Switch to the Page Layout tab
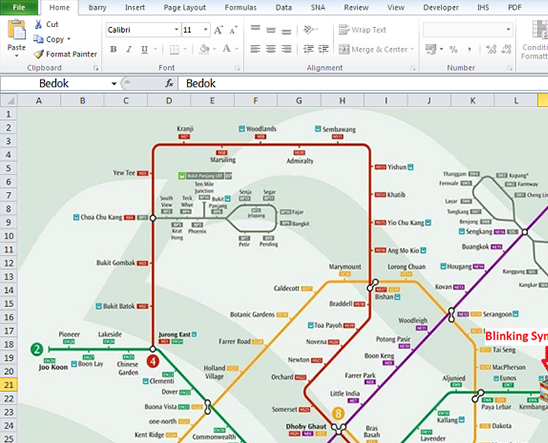 tap(185, 7)
